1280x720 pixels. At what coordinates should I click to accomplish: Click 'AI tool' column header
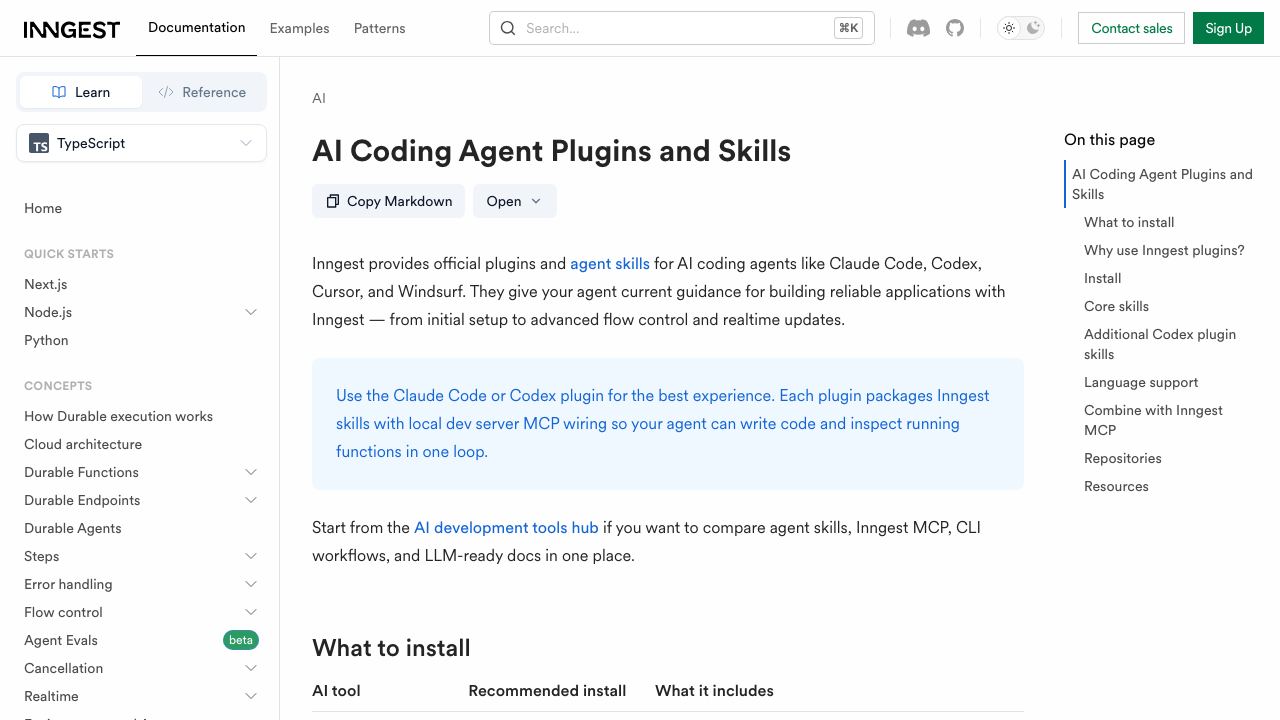point(336,691)
